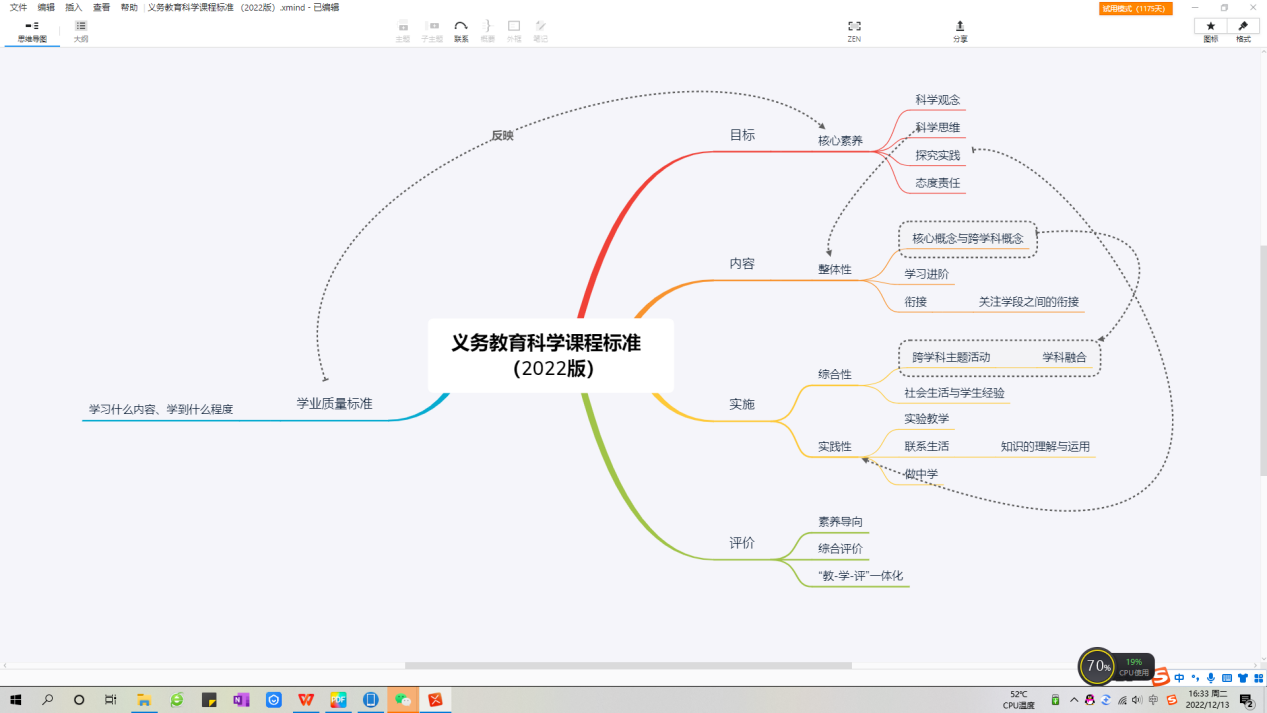
Task: Select the 核心概念与跨学科概念 node
Action: pos(968,239)
